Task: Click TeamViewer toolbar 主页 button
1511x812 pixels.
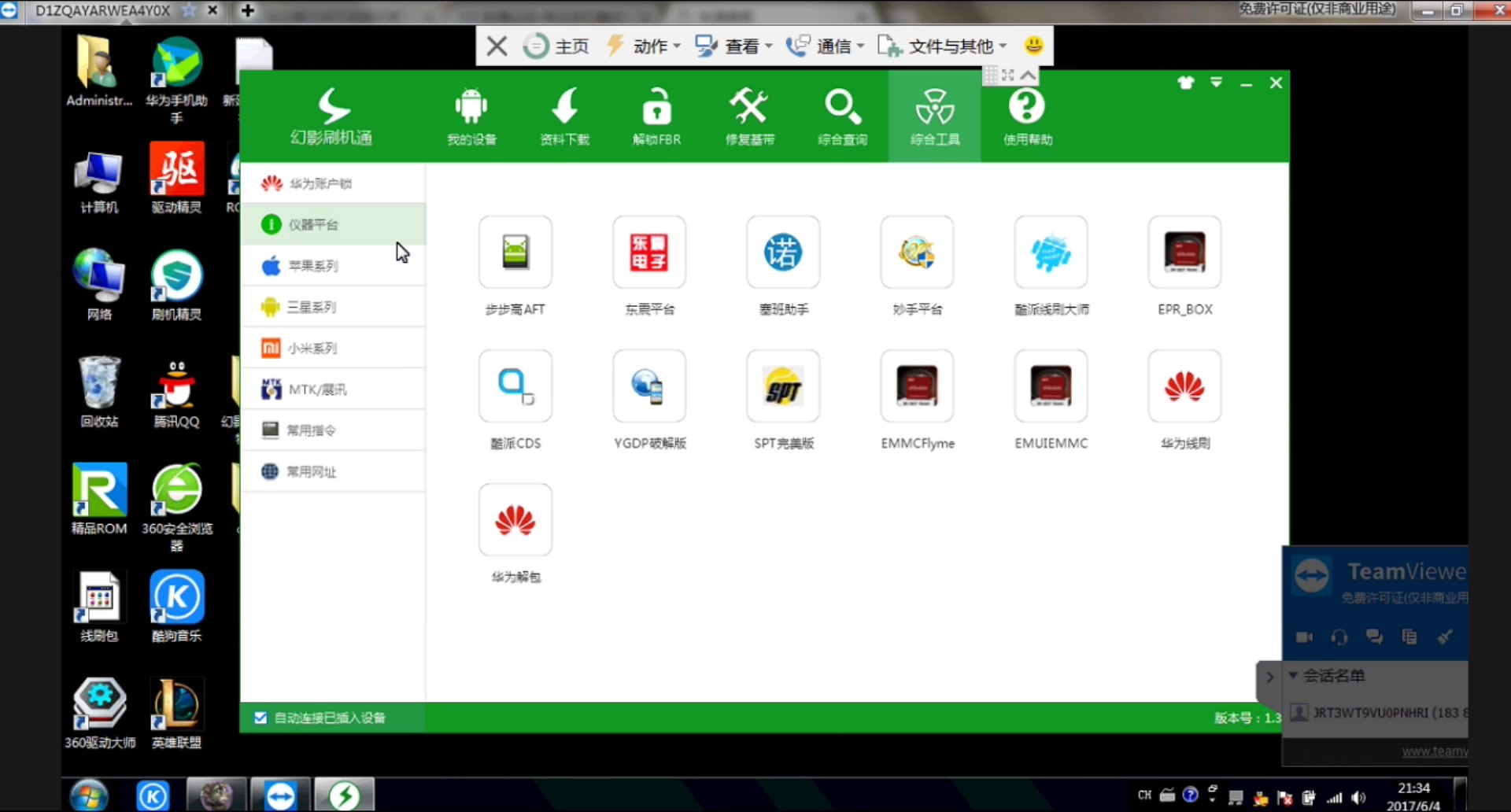Action: coord(556,46)
